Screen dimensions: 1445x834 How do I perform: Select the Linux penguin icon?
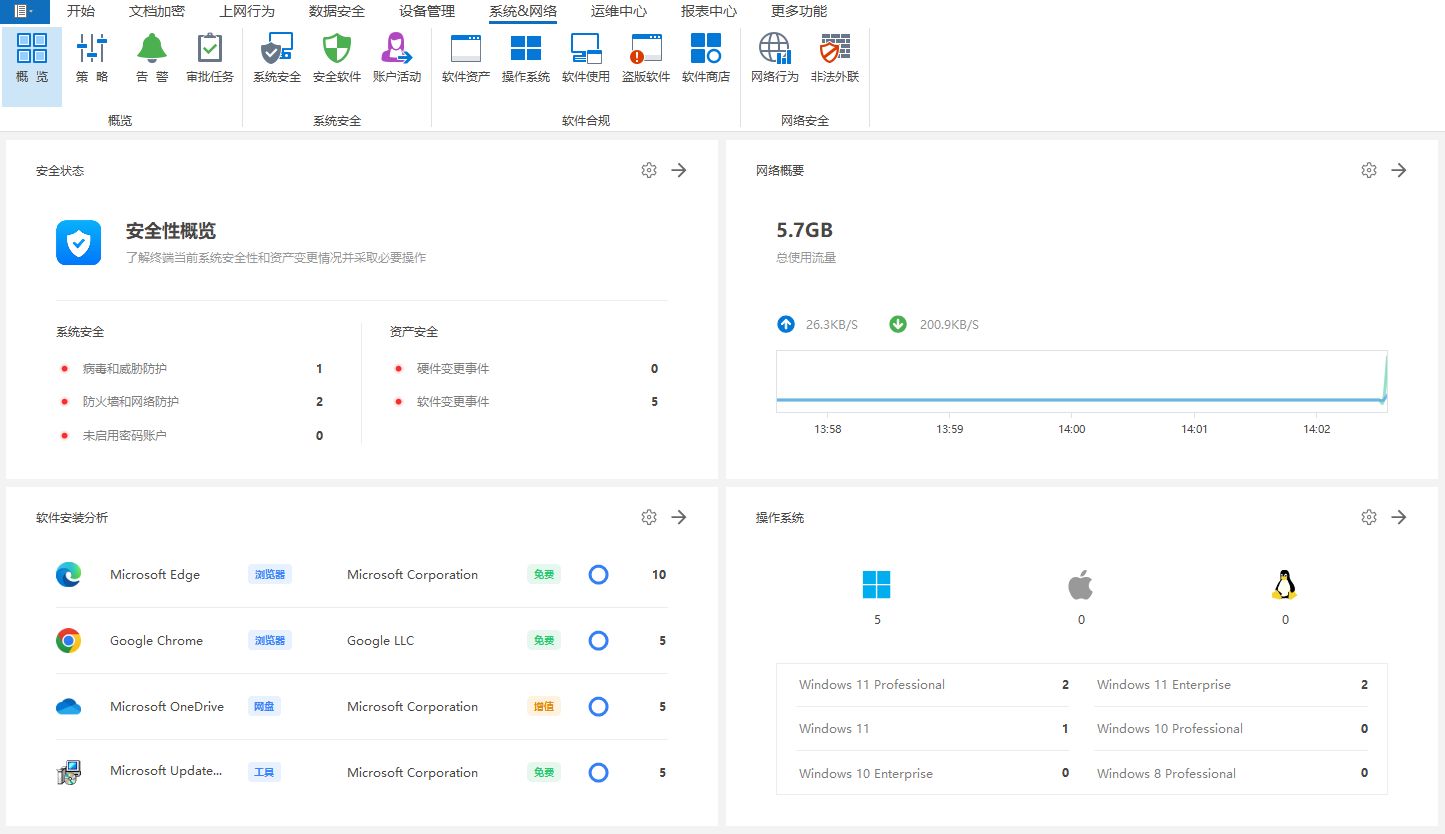1284,584
